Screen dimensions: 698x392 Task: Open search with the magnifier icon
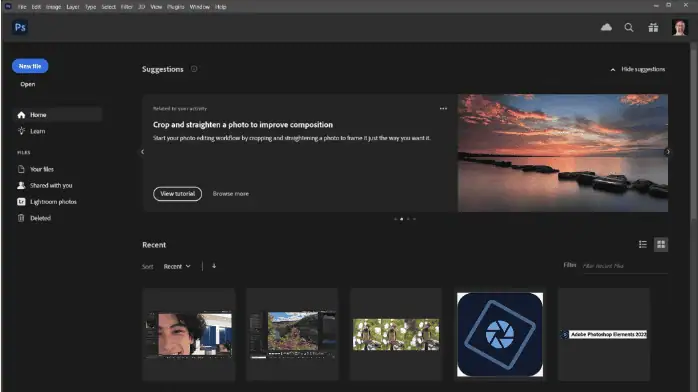(x=629, y=28)
